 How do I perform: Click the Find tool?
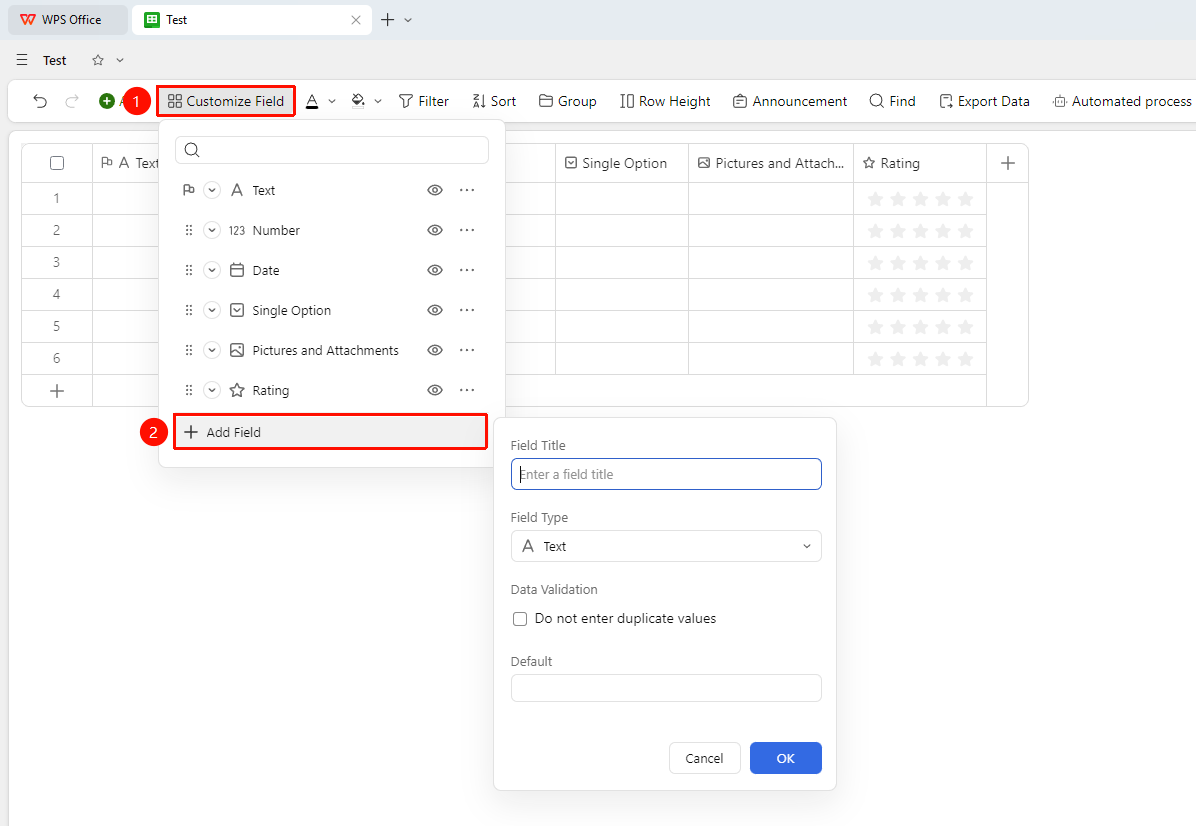click(x=892, y=101)
